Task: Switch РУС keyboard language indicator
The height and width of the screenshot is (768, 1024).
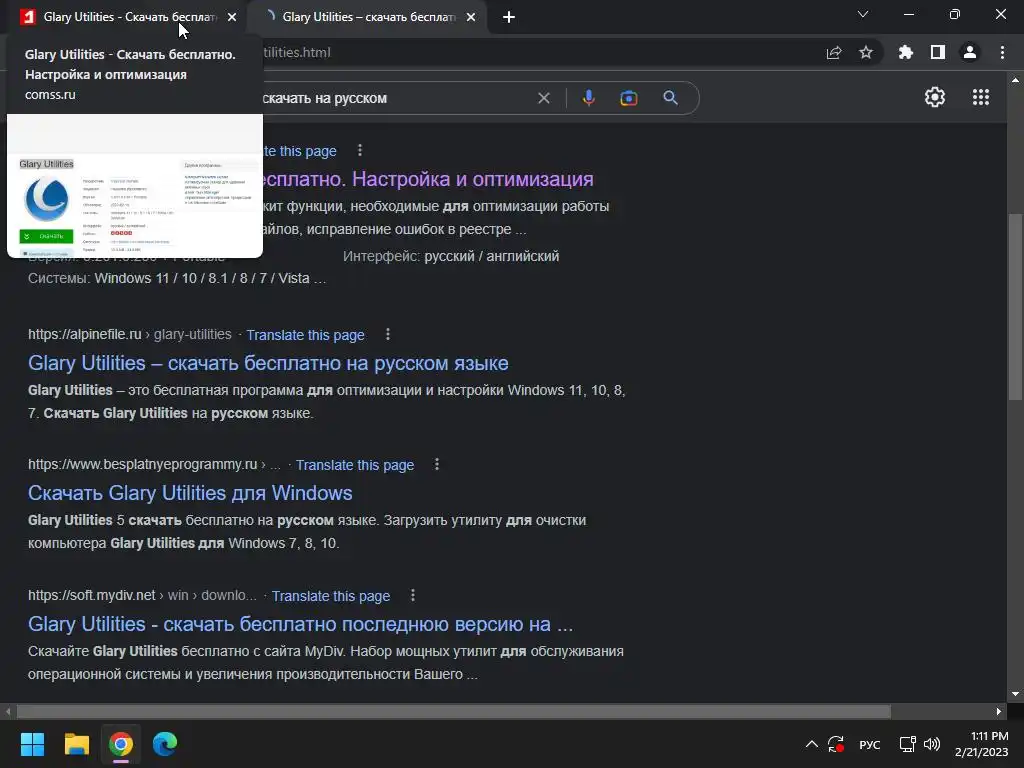Action: (869, 744)
